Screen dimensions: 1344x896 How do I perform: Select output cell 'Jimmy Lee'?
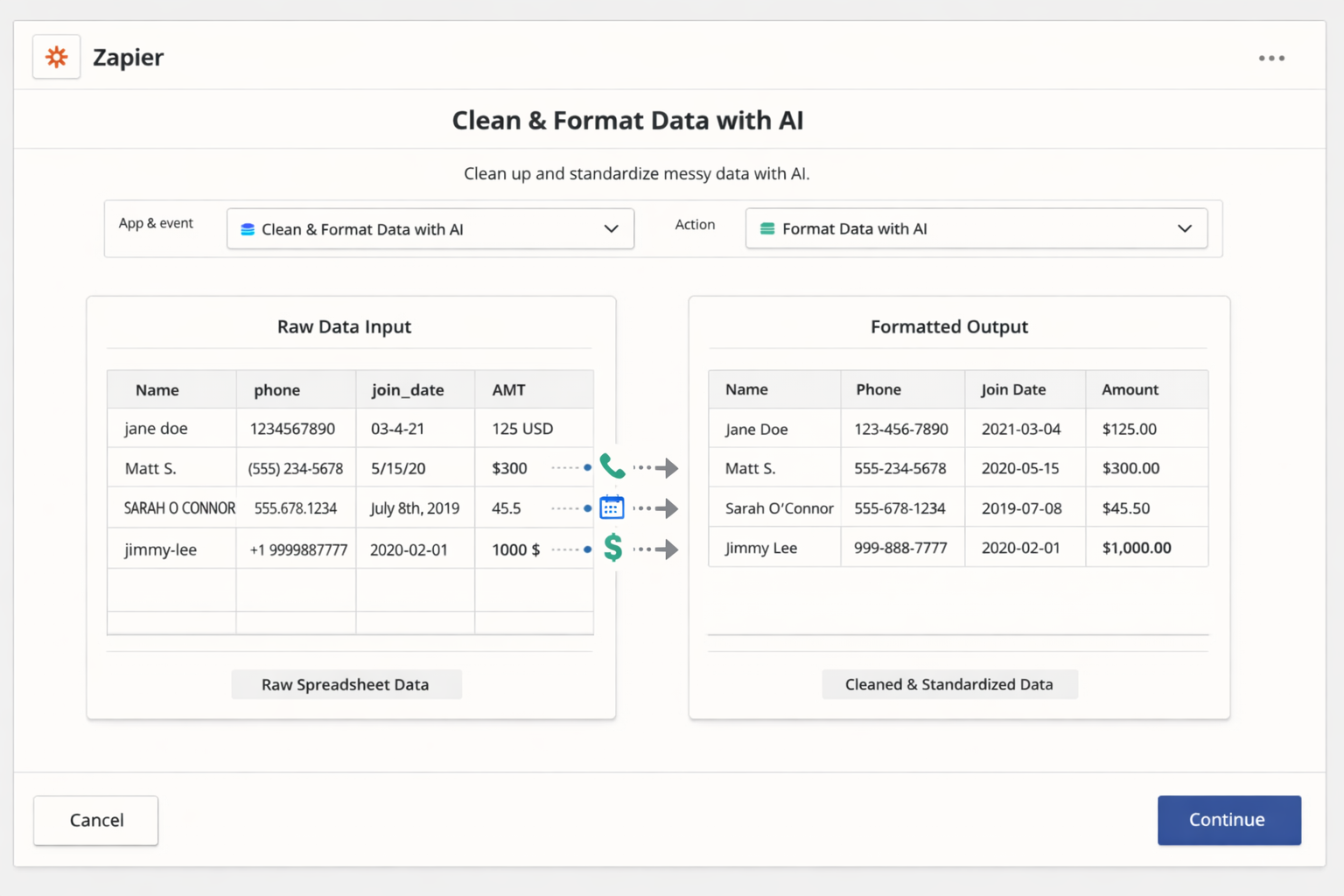[x=774, y=548]
